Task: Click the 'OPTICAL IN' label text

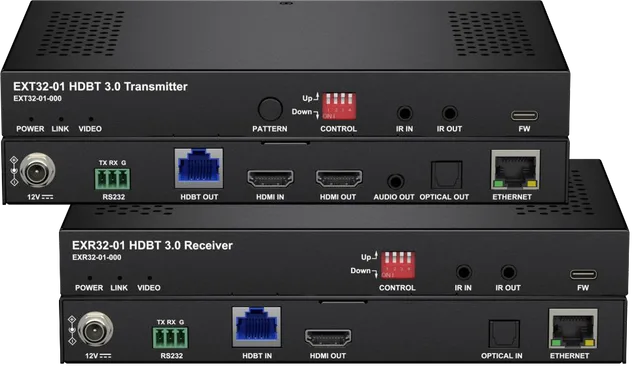Action: [502, 356]
